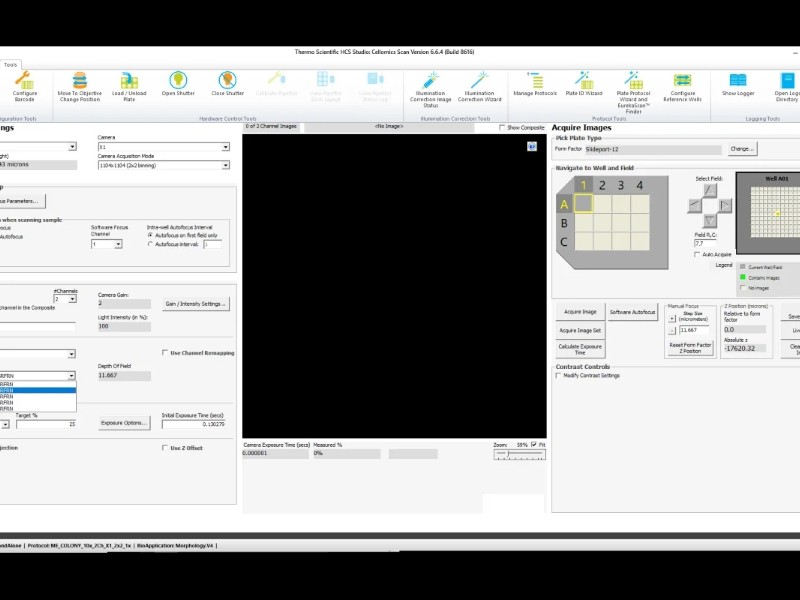Image resolution: width=800 pixels, height=600 pixels.
Task: Click the Open Shutter lightbulb icon
Action: [178, 80]
